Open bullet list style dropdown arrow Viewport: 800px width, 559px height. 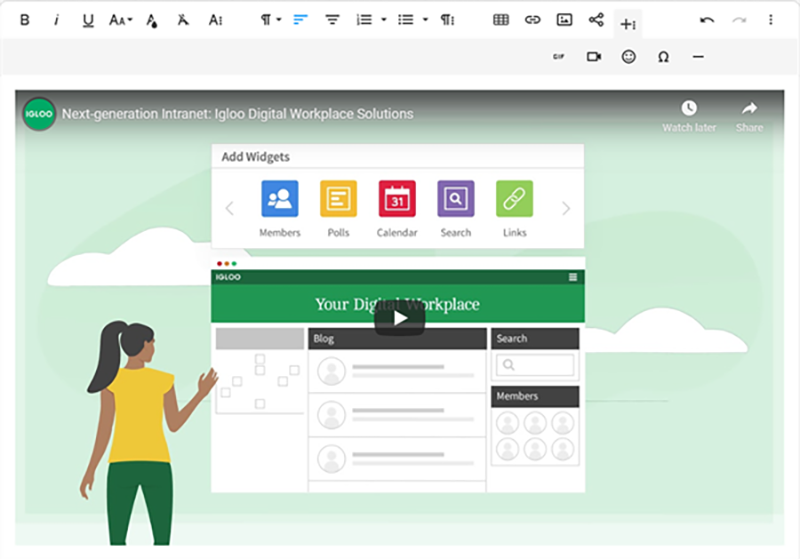pyautogui.click(x=426, y=20)
